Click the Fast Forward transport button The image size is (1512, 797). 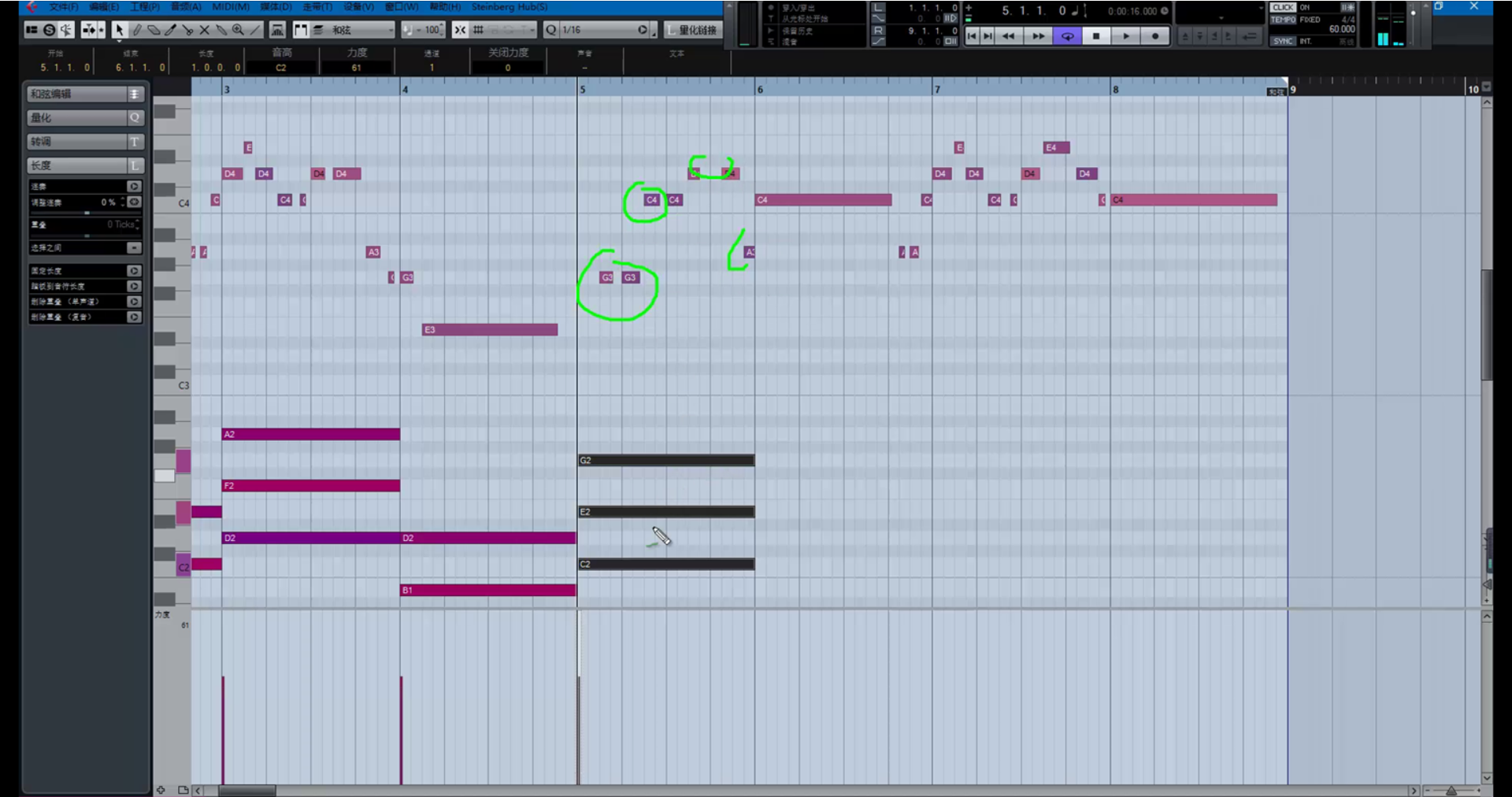pos(1038,36)
